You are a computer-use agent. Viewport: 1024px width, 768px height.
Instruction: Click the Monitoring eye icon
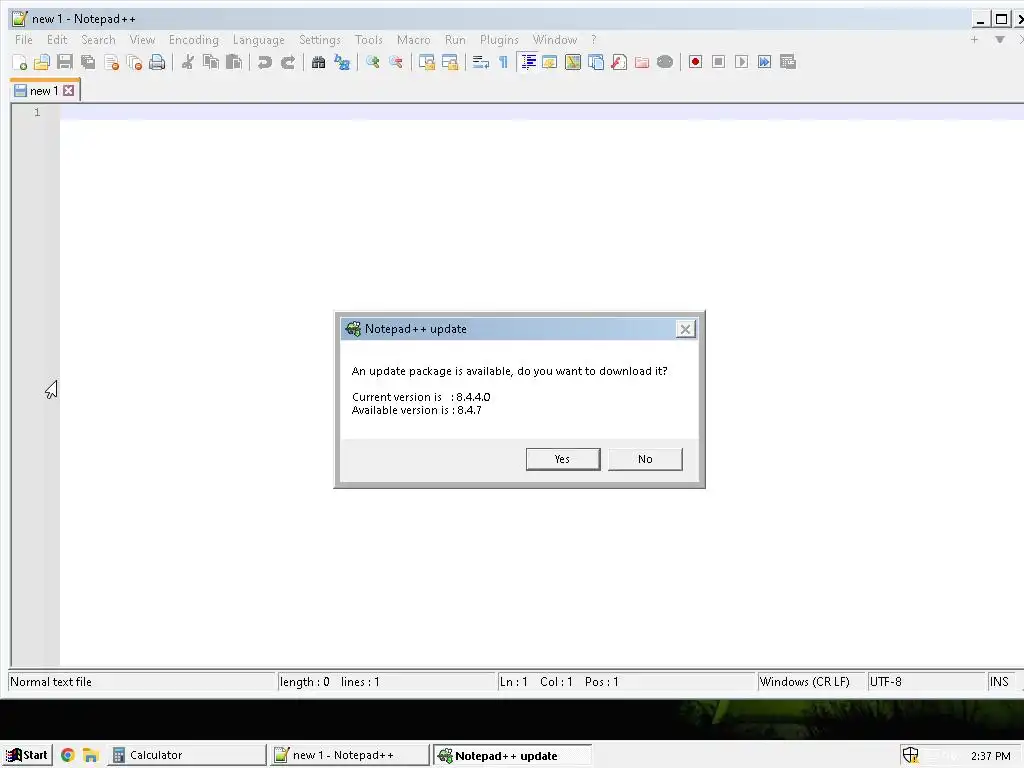665,62
